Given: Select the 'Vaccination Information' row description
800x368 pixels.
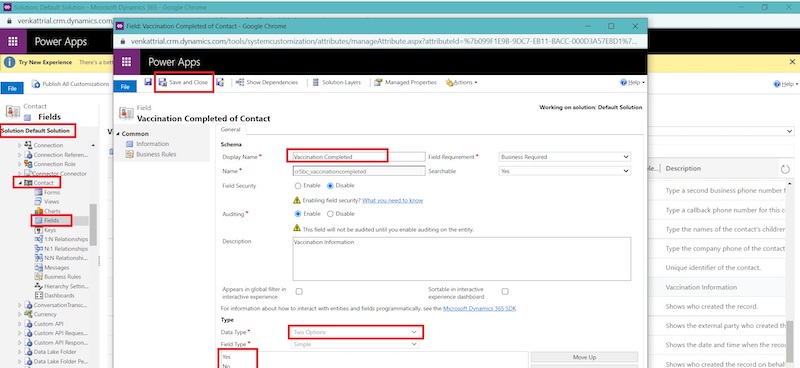Looking at the screenshot, I should pos(701,287).
